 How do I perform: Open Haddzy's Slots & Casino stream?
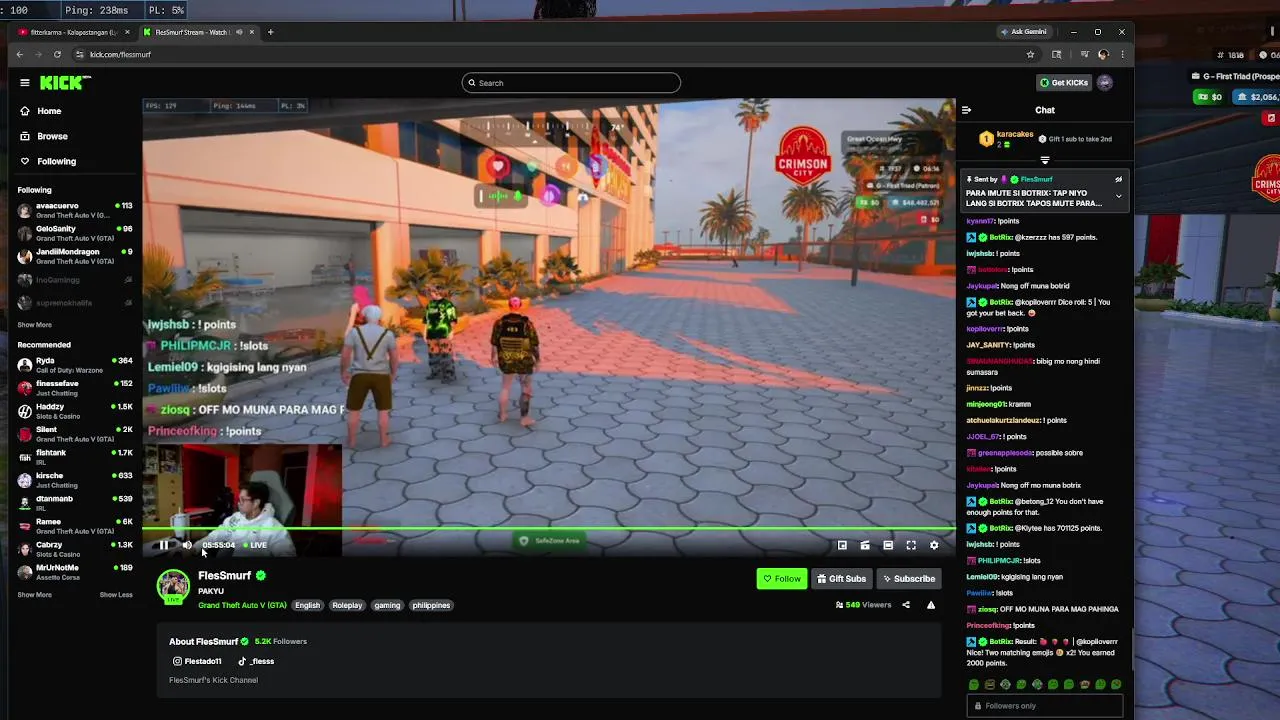click(75, 411)
